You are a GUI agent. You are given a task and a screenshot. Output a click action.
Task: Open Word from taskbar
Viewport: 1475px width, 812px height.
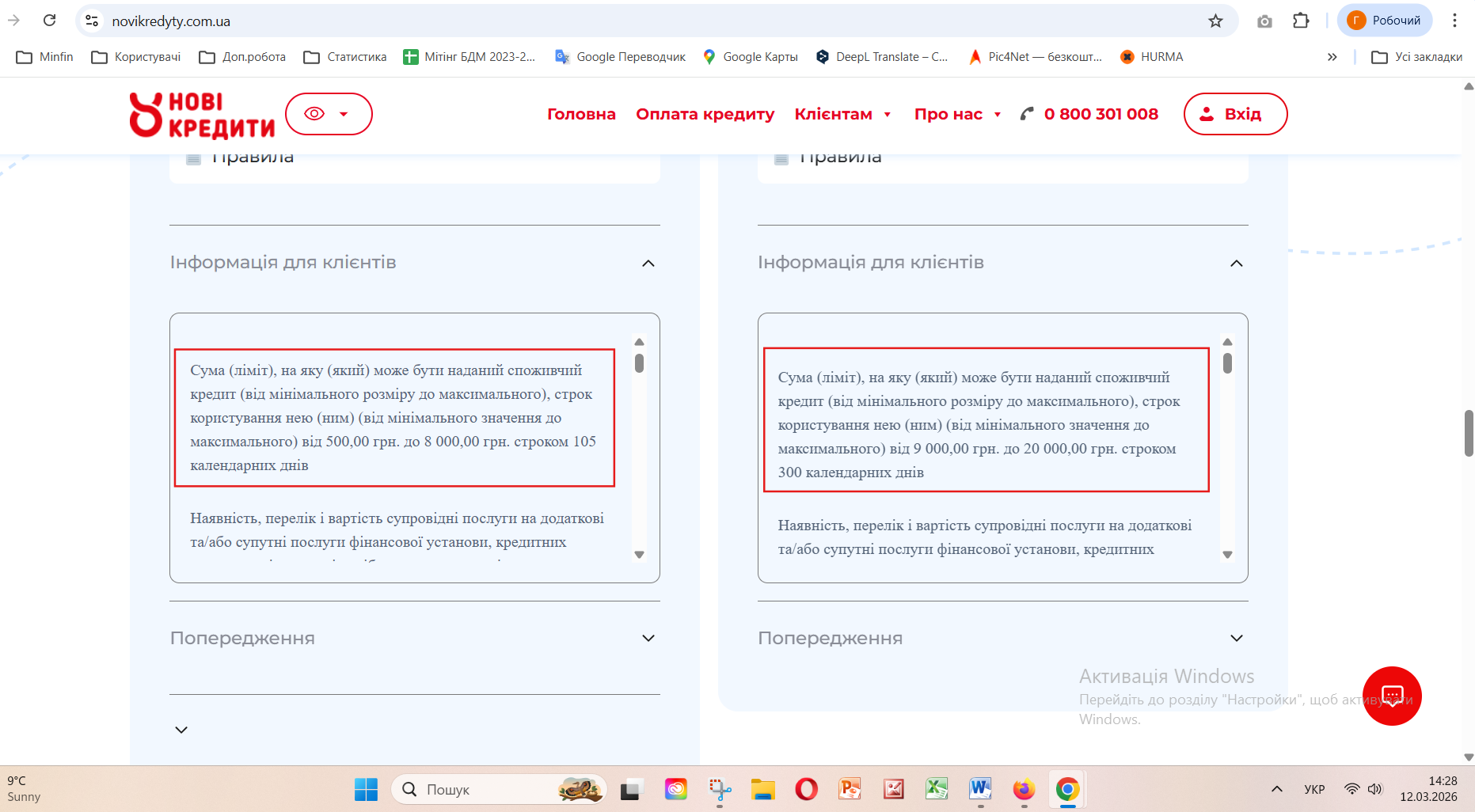click(980, 789)
